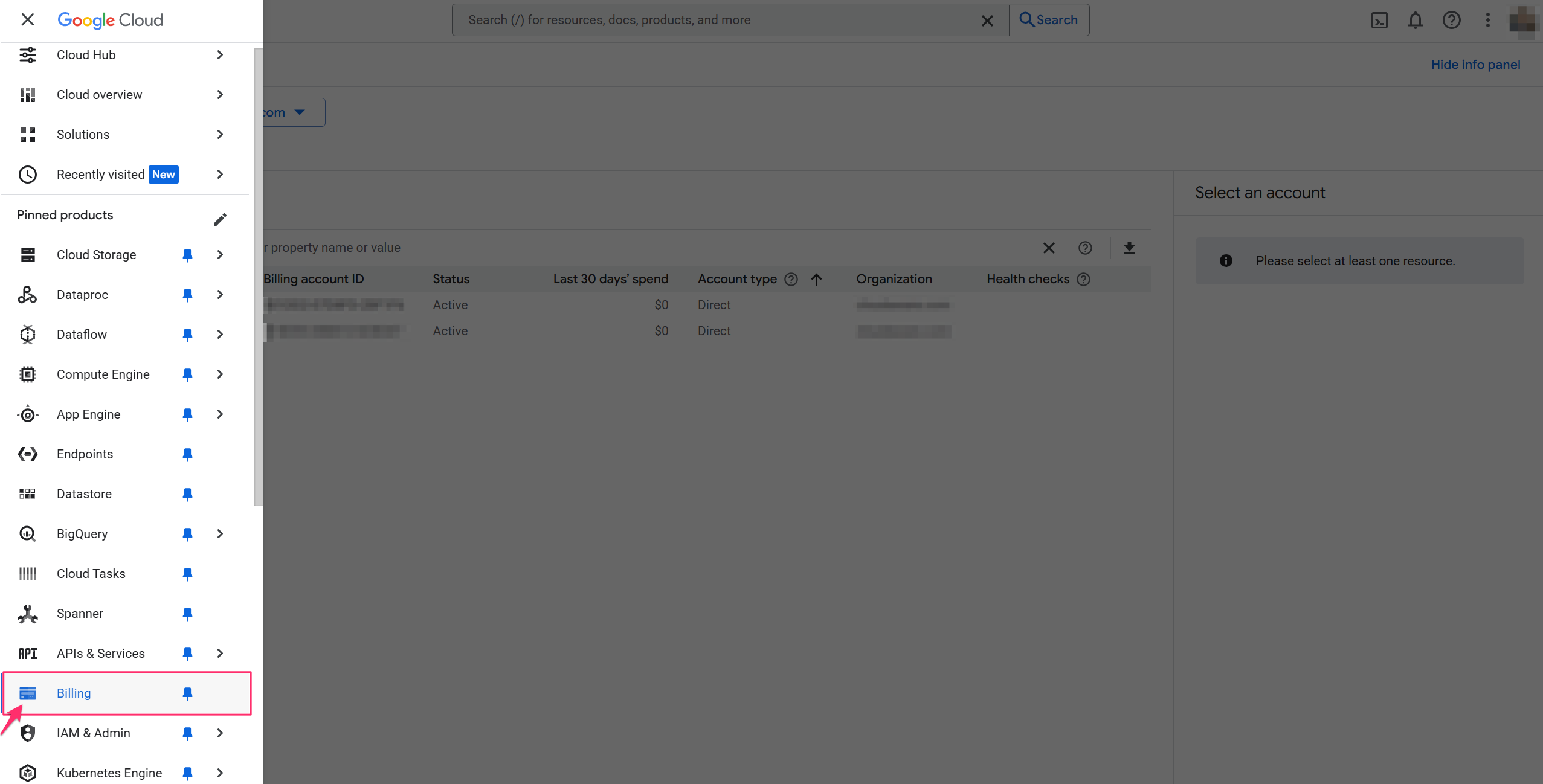This screenshot has width=1543, height=784.
Task: Clear the billing filter with the X icon
Action: [x=1048, y=248]
